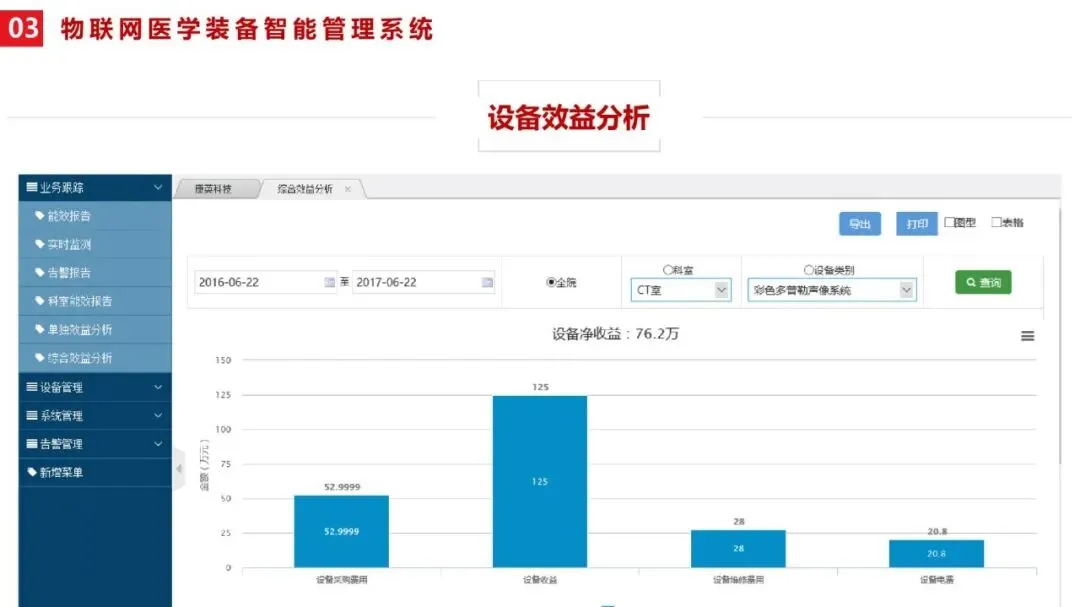This screenshot has width=1080, height=607.
Task: Open 单独效益分析 in the sidebar
Action: 95,329
